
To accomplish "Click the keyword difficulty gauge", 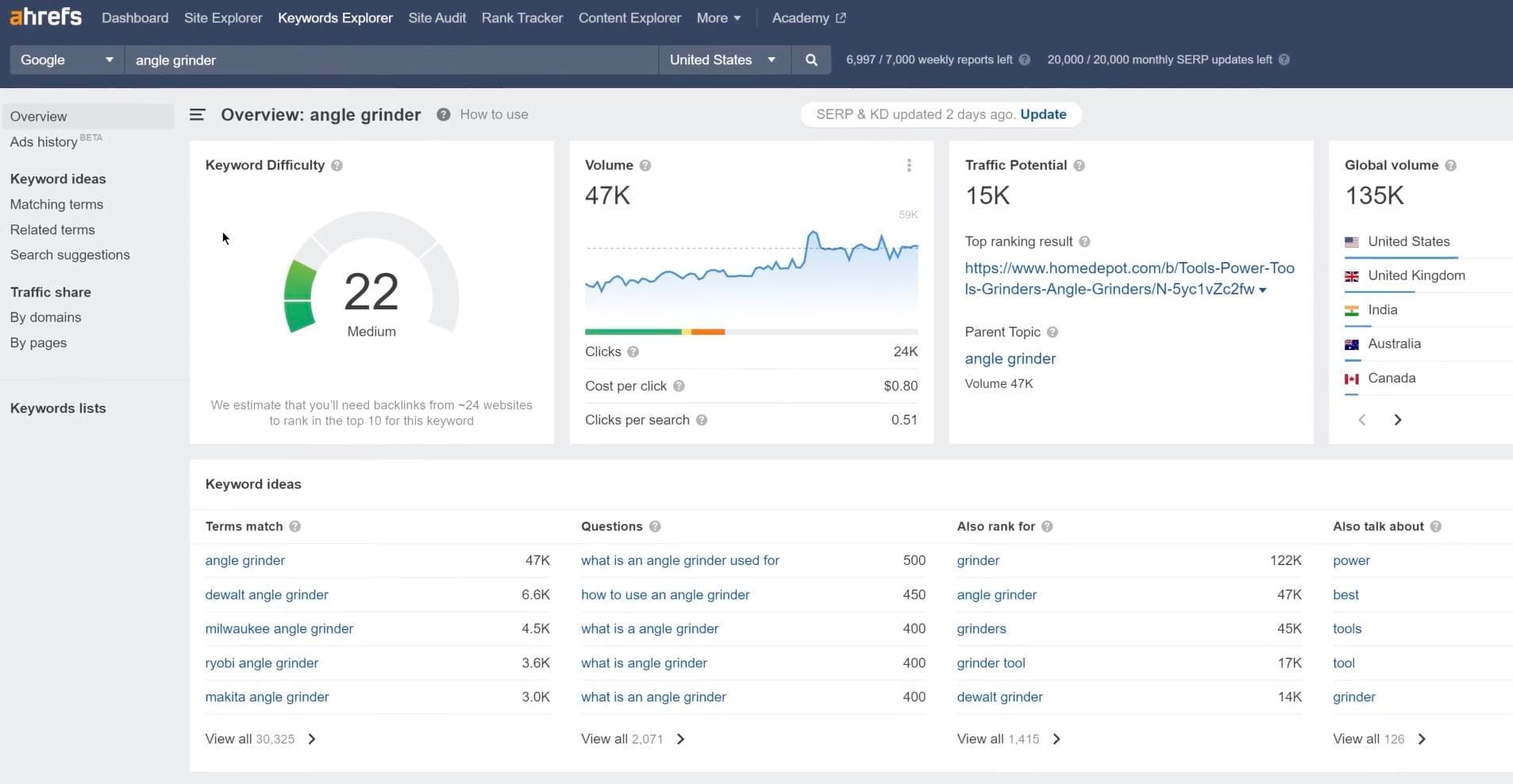I will click(x=372, y=272).
